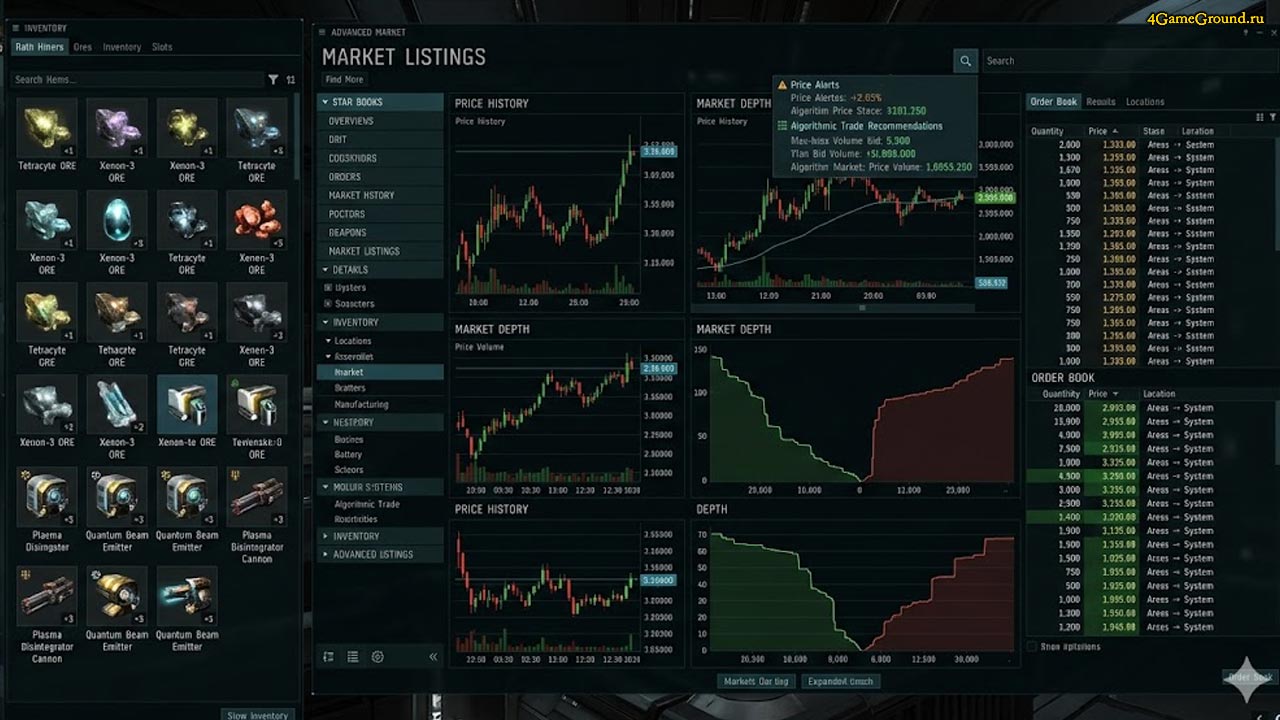Click the Search Items input field
Image resolution: width=1280 pixels, height=720 pixels.
[138, 80]
